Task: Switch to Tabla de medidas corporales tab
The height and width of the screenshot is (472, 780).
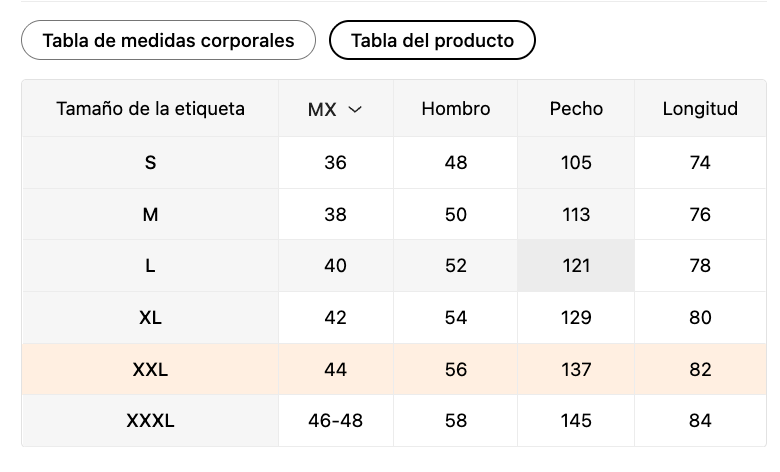Action: coord(168,41)
